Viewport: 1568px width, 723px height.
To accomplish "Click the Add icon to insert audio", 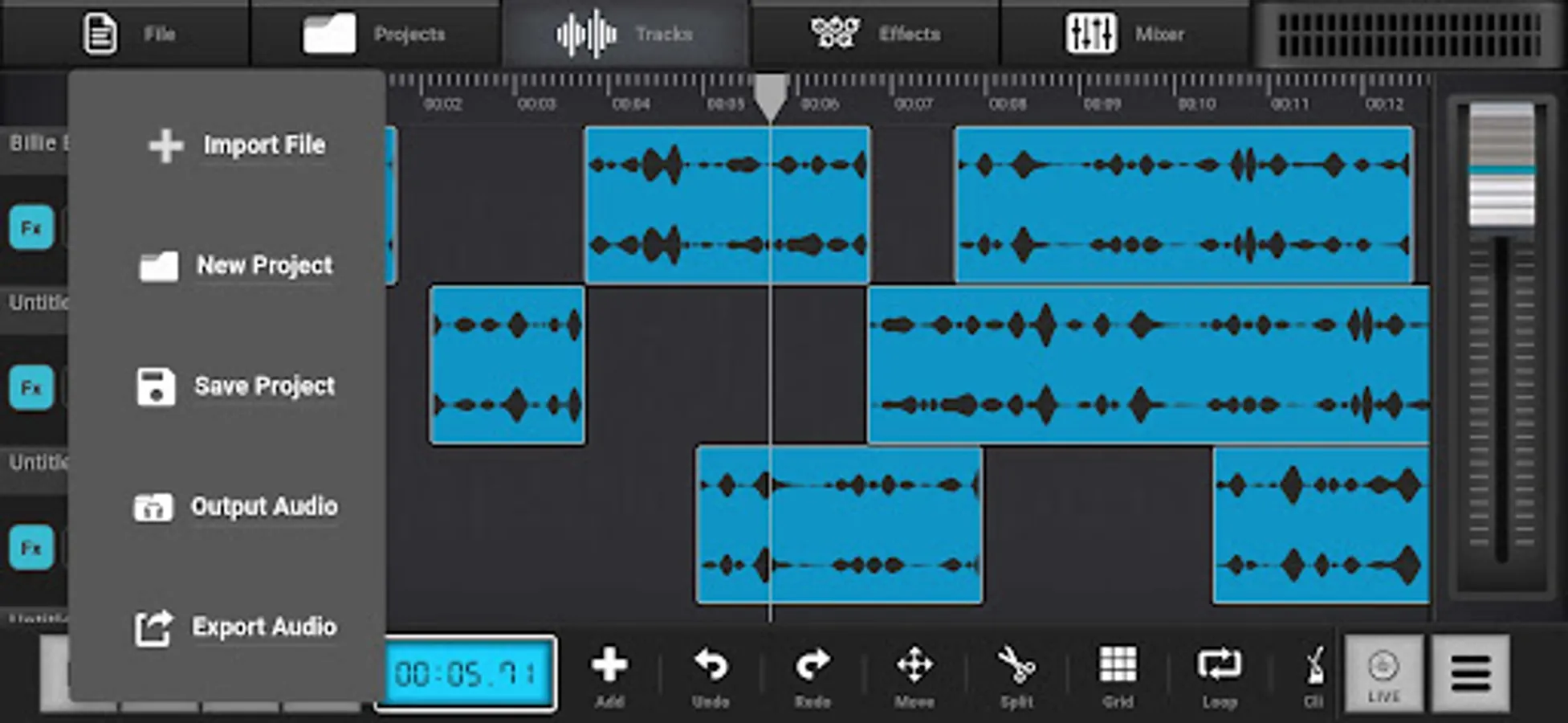I will pos(609,673).
